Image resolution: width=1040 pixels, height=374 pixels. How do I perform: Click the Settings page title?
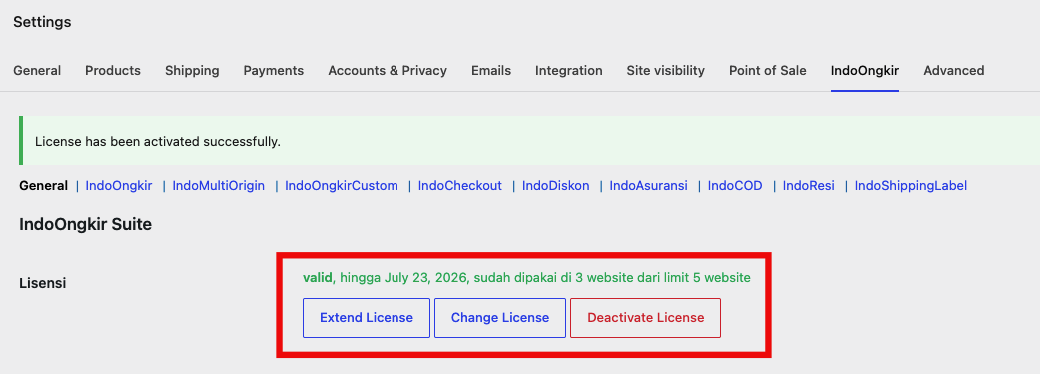coord(42,22)
